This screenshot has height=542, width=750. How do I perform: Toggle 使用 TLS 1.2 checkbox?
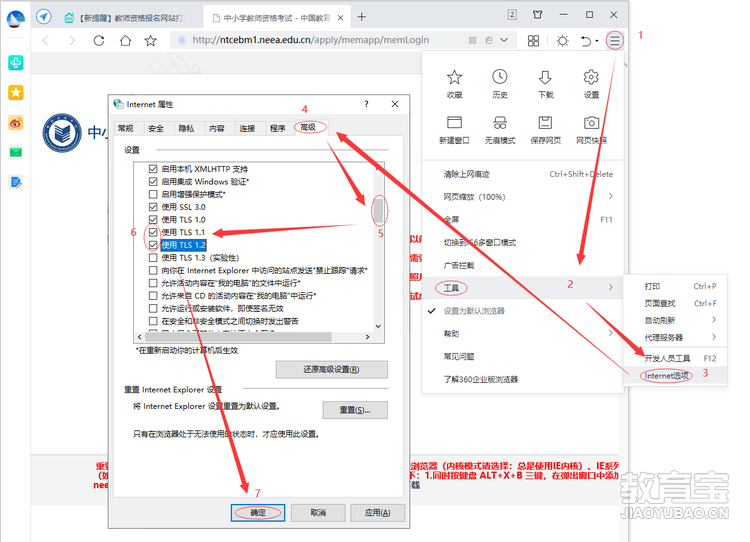[x=153, y=245]
